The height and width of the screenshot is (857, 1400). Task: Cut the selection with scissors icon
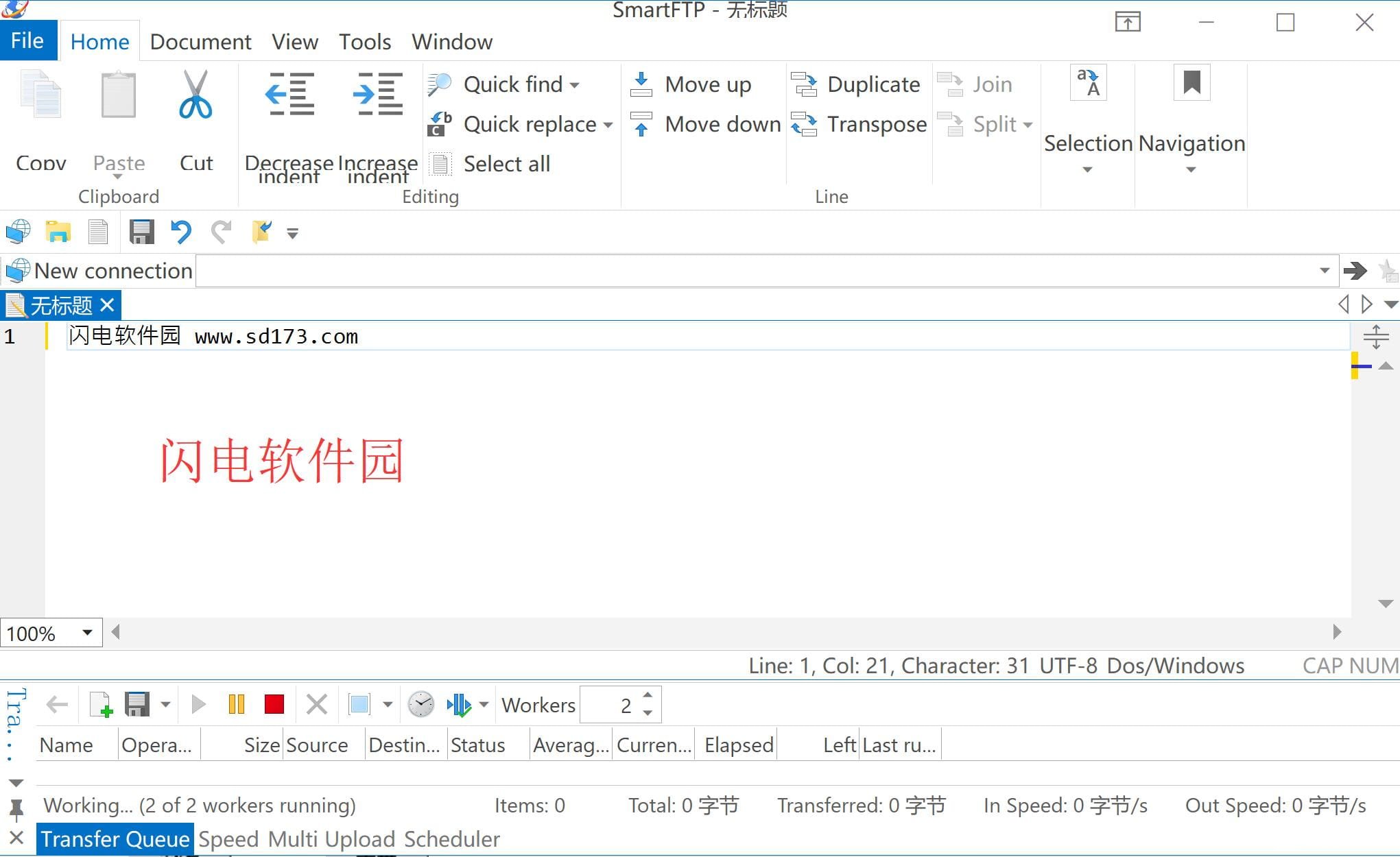[195, 96]
